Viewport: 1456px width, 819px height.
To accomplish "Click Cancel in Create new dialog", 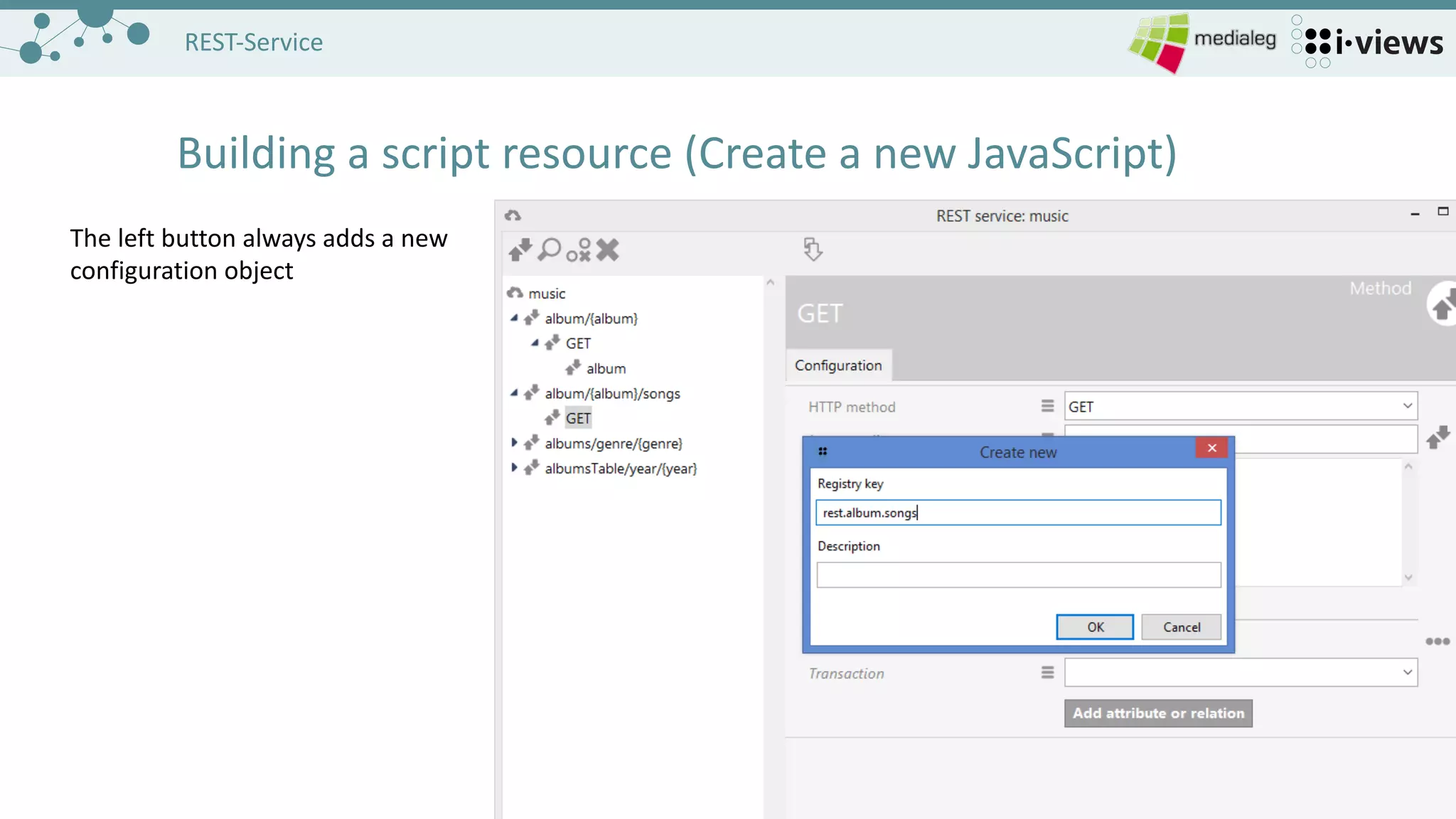I will pos(1182,627).
